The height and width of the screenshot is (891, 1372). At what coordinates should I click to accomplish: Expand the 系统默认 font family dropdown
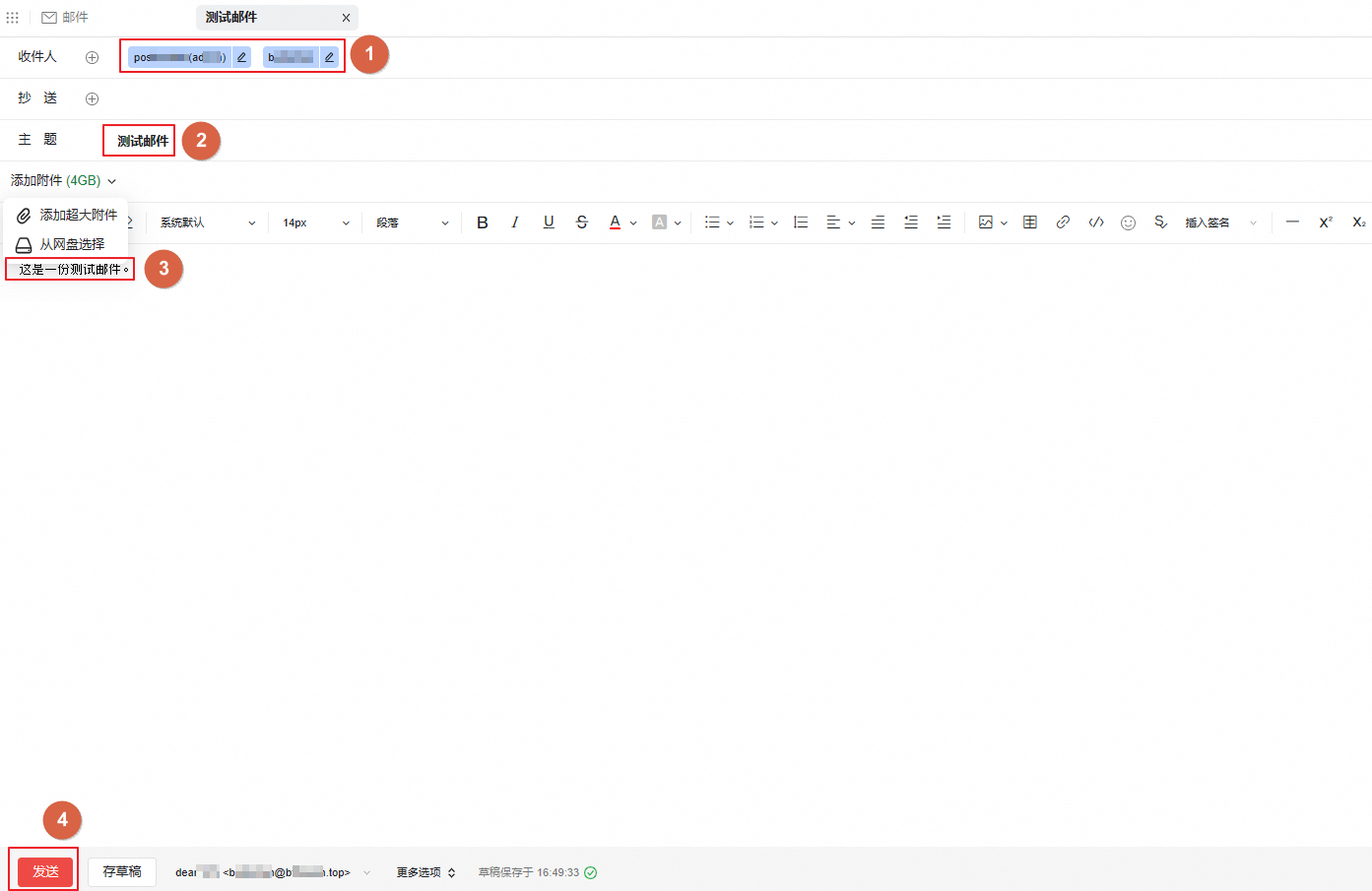click(208, 223)
